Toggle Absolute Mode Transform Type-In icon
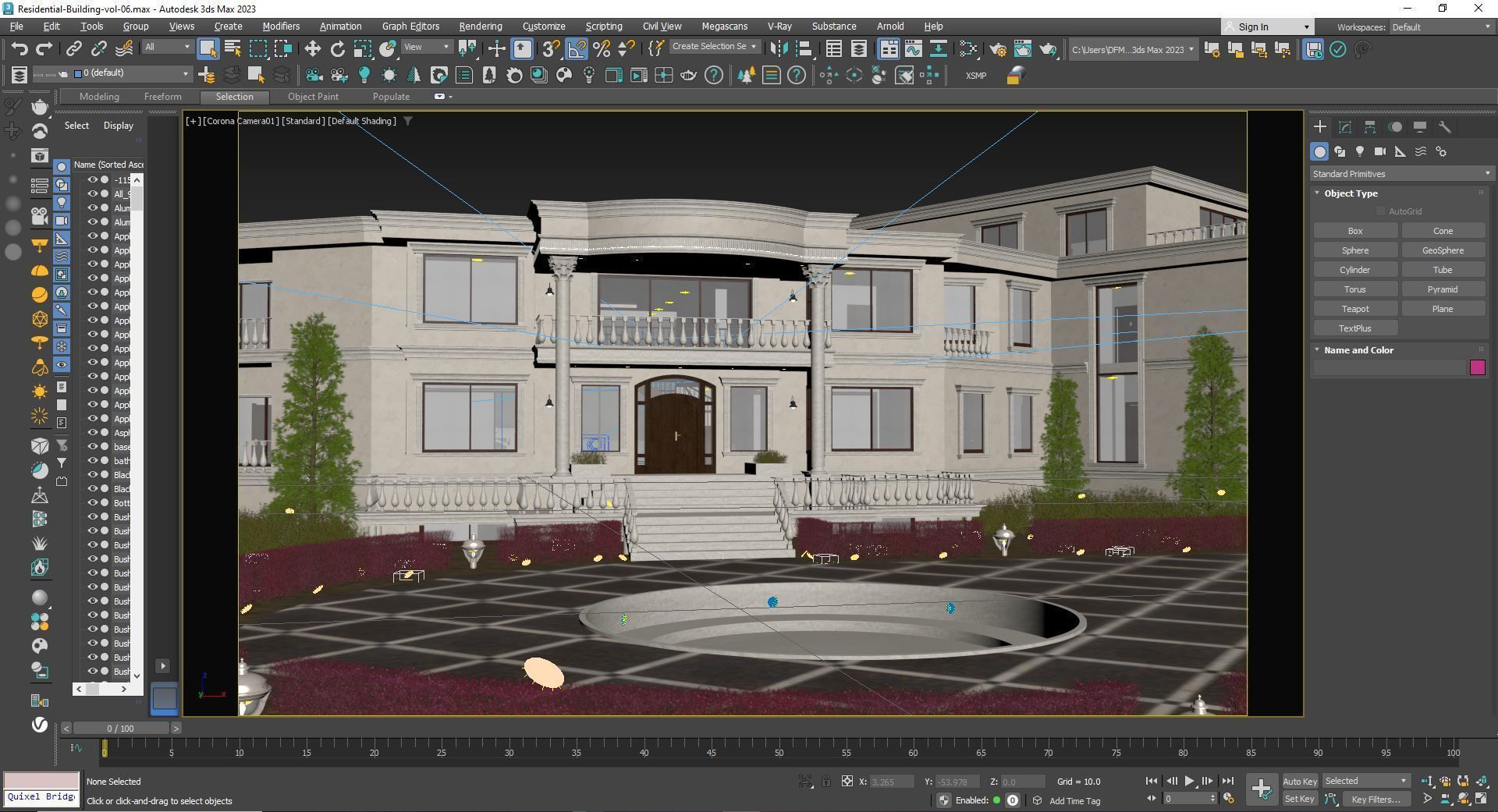This screenshot has width=1498, height=812. coord(847,781)
